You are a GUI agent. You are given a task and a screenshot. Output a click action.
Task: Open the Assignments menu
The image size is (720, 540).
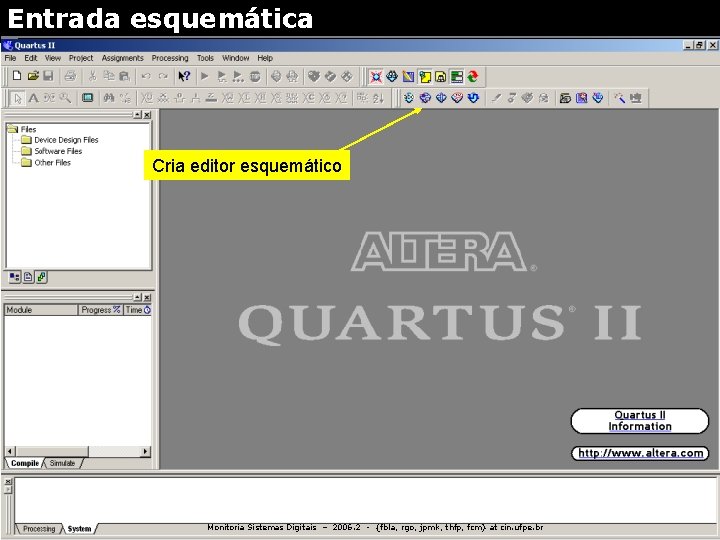pyautogui.click(x=123, y=58)
